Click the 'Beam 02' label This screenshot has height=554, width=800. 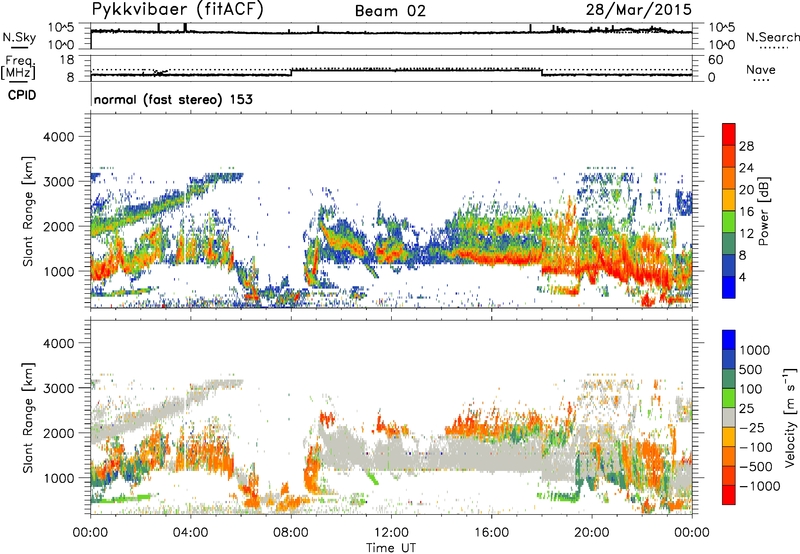pos(390,11)
